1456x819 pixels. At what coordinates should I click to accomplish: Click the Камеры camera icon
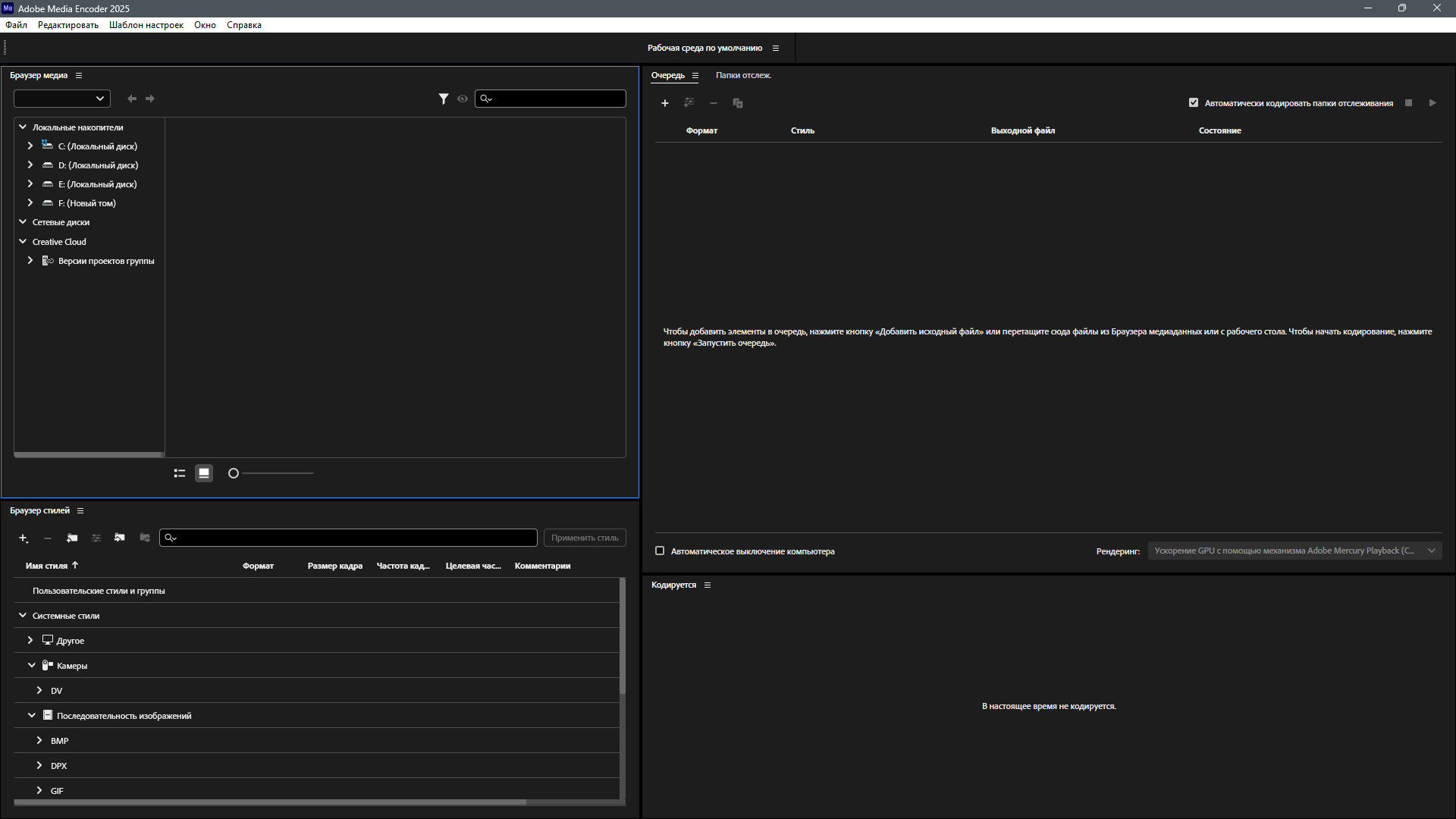pyautogui.click(x=47, y=666)
